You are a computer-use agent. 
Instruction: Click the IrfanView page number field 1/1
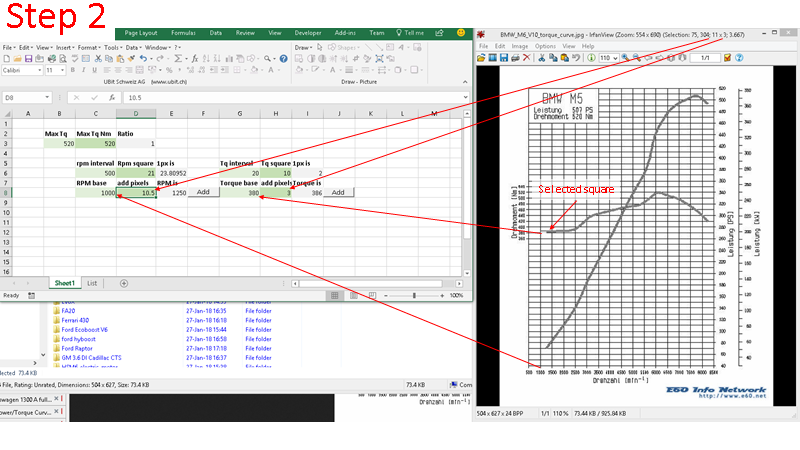pyautogui.click(x=705, y=58)
